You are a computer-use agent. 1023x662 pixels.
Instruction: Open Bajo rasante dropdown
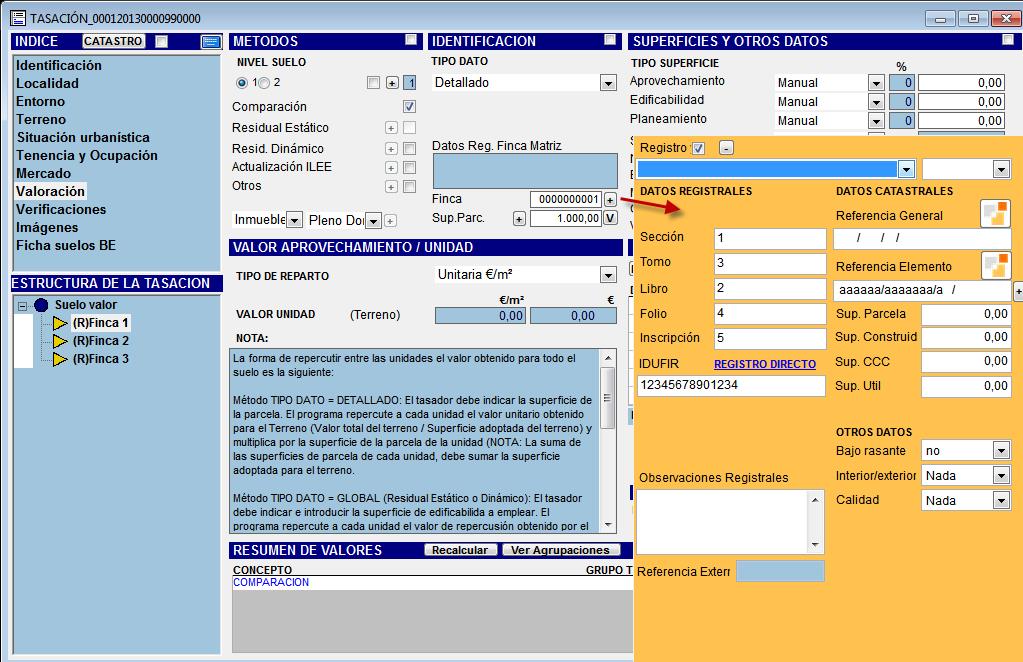click(1001, 450)
